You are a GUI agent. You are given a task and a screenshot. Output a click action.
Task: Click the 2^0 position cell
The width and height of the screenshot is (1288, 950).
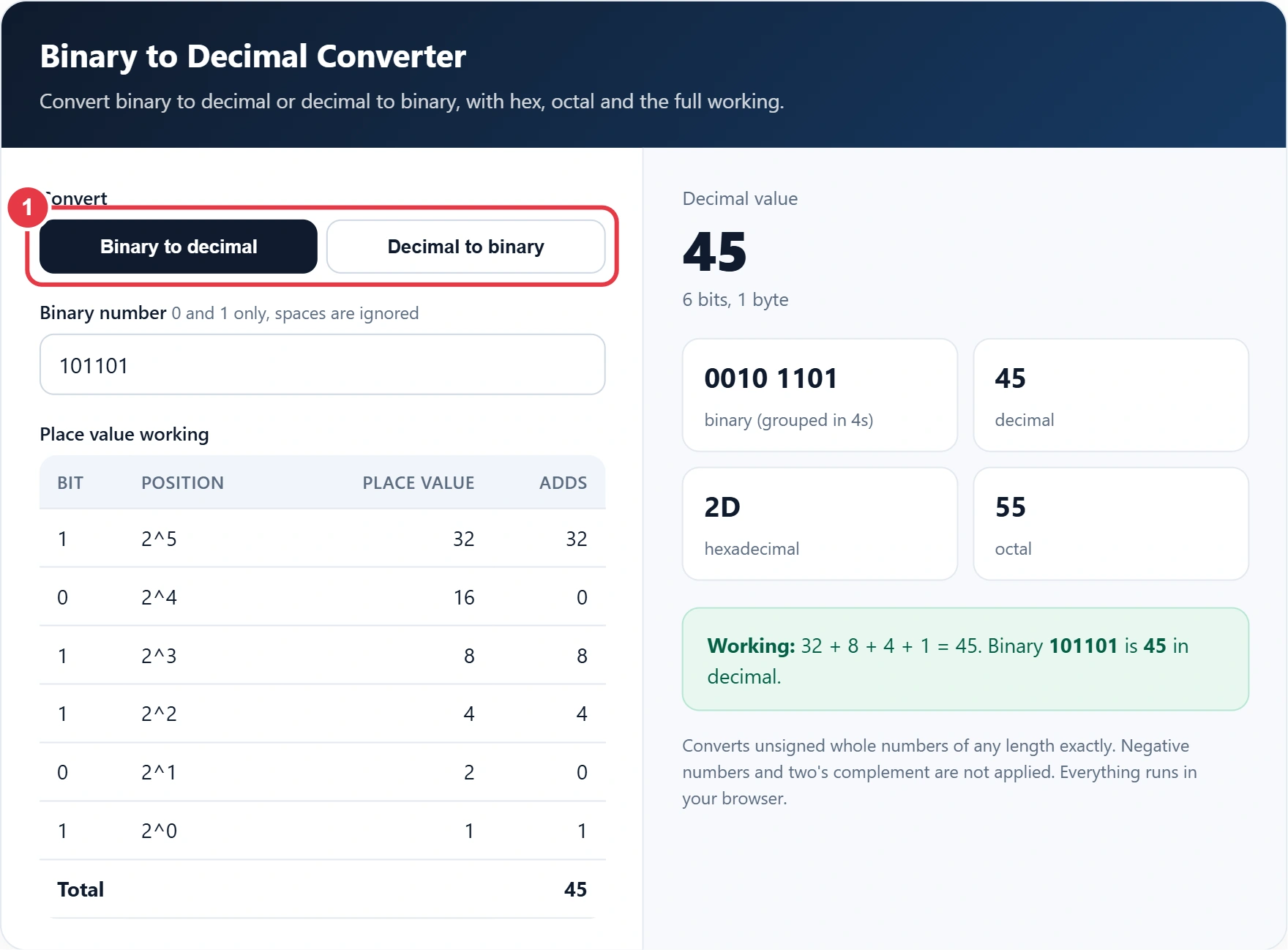click(x=159, y=831)
